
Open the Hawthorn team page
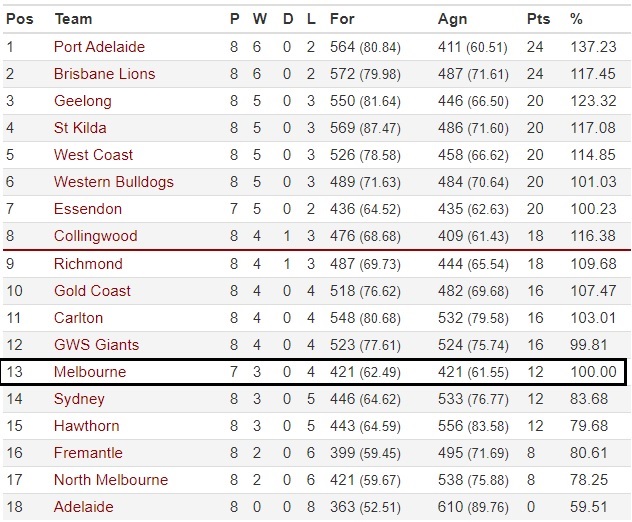(87, 426)
